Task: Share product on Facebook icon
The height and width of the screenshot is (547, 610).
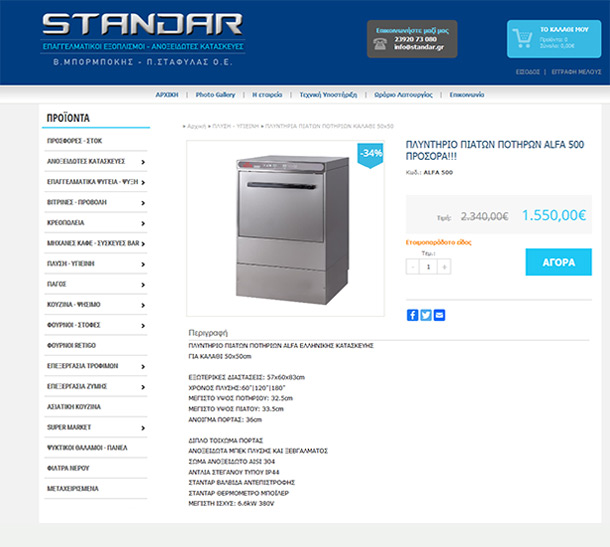Action: tap(412, 315)
